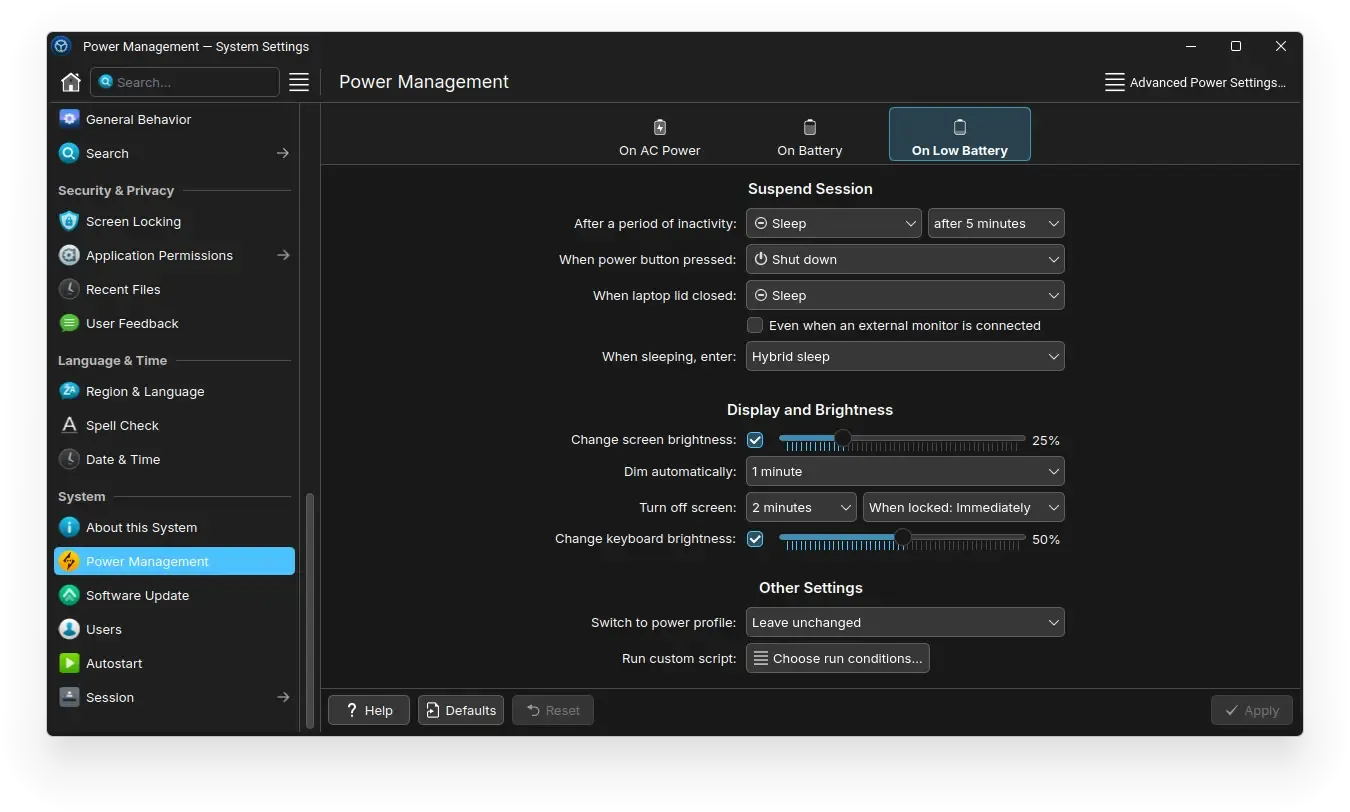Open Screen Locking settings page
The image size is (1350, 812).
pos(174,221)
